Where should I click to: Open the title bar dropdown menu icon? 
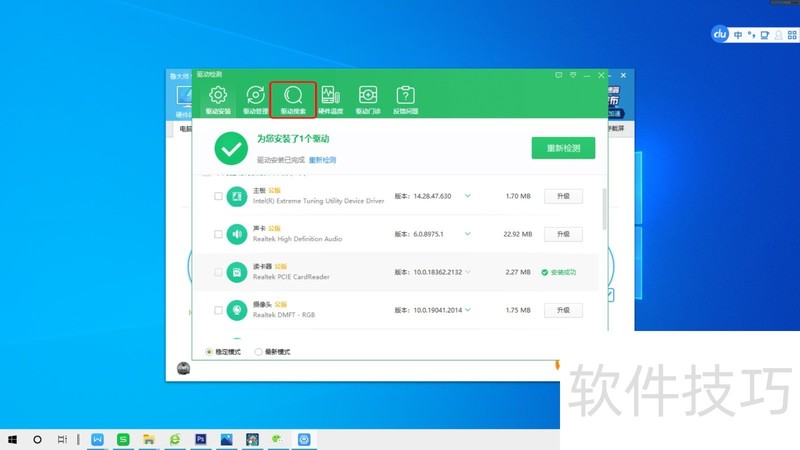pos(573,75)
